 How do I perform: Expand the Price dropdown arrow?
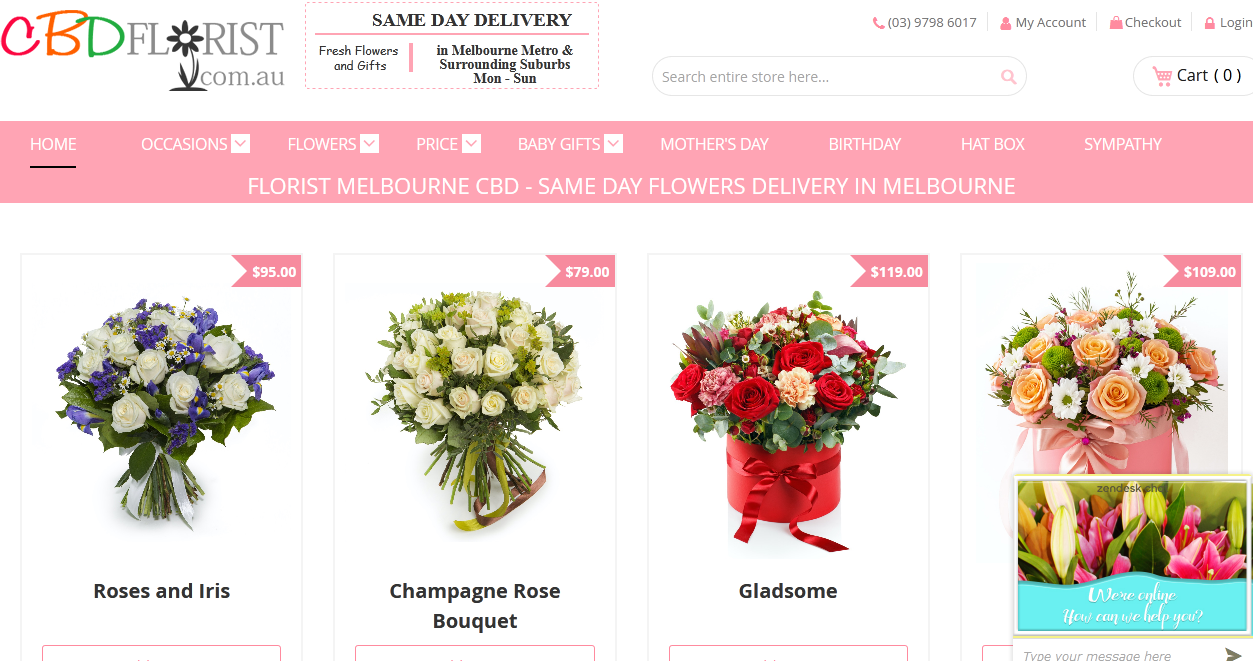click(471, 144)
